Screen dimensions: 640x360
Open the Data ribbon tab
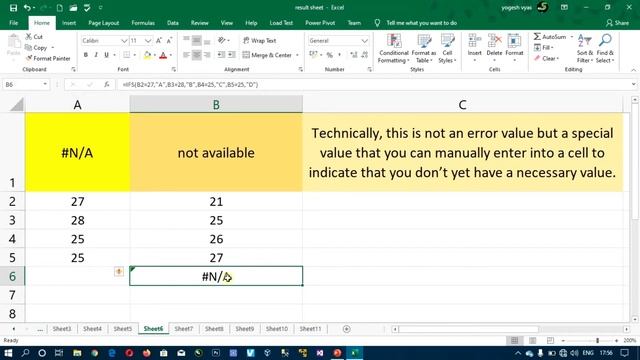tap(173, 23)
